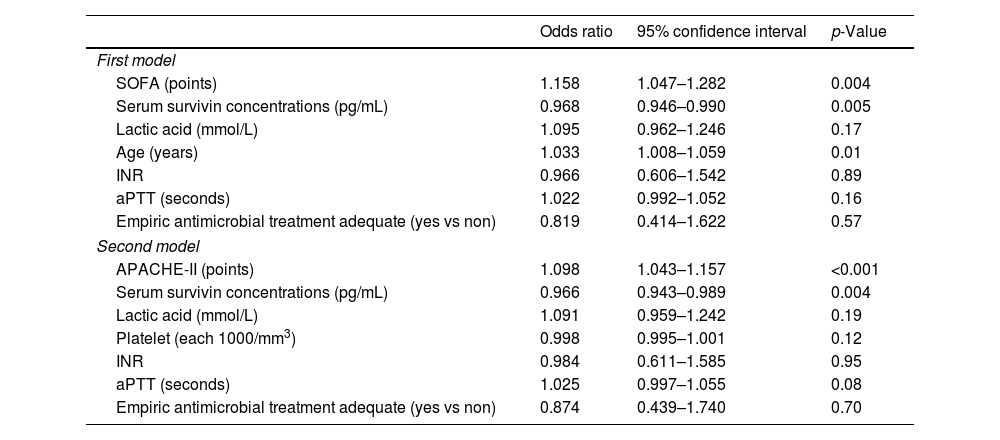Click the odds ratio 0.819 cell
The width and height of the screenshot is (1000, 440).
point(559,222)
